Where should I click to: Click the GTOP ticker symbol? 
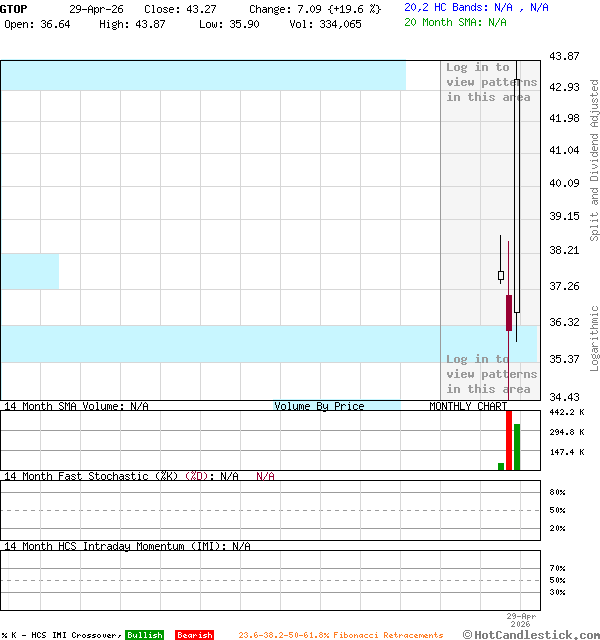tap(15, 9)
